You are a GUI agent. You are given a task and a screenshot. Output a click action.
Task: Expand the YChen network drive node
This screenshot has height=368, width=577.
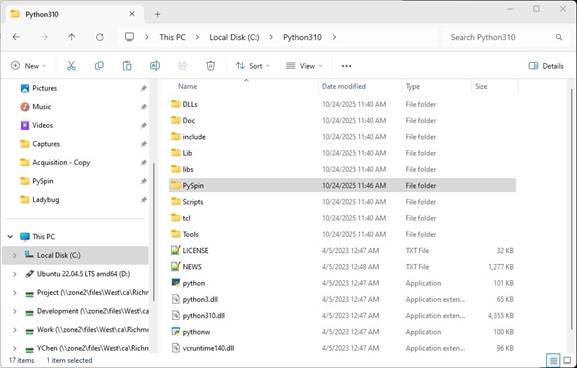[14, 348]
